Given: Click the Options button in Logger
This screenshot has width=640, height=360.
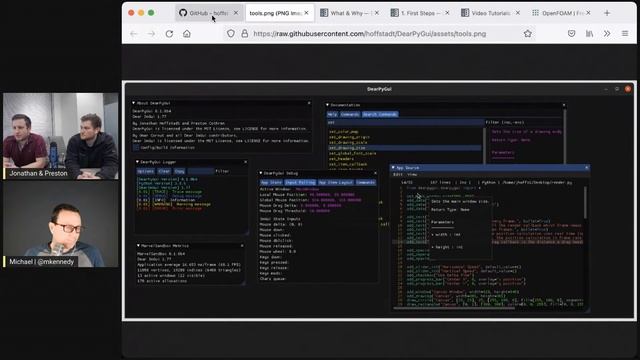Looking at the screenshot, I should pos(146,171).
